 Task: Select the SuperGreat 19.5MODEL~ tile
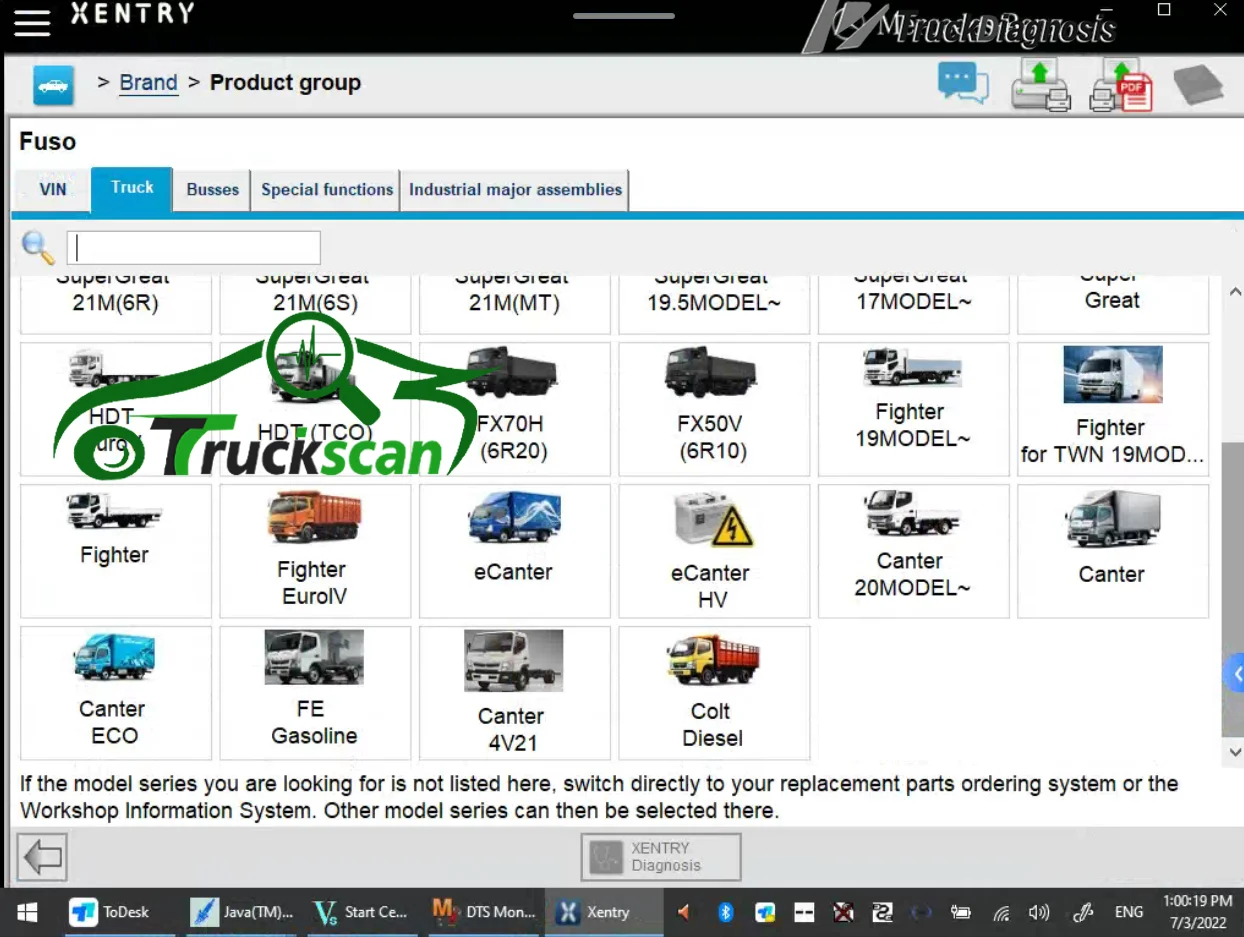(x=714, y=304)
